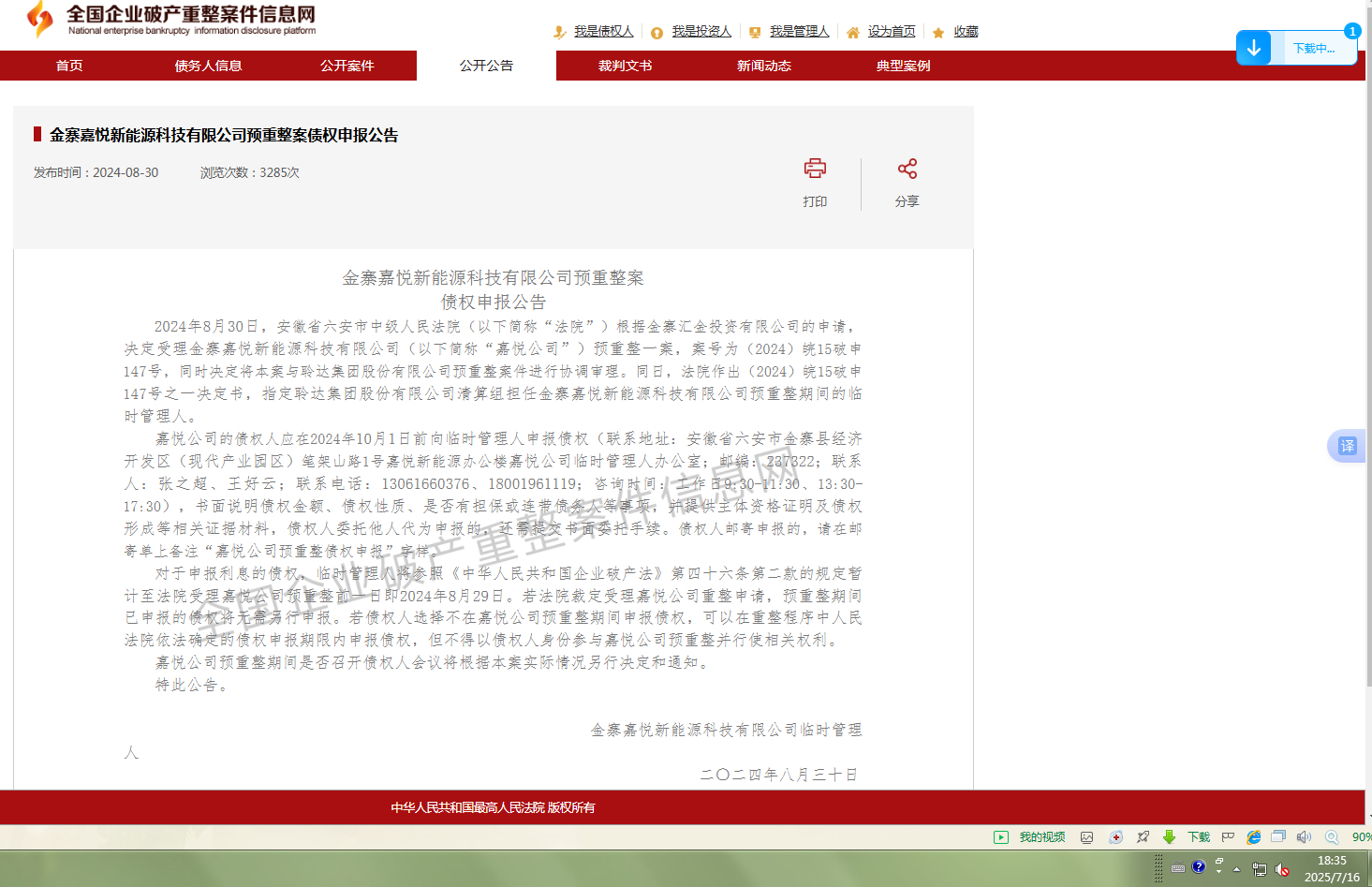Image resolution: width=1372 pixels, height=887 pixels.
Task: Click the 收藏 link
Action: (x=966, y=32)
